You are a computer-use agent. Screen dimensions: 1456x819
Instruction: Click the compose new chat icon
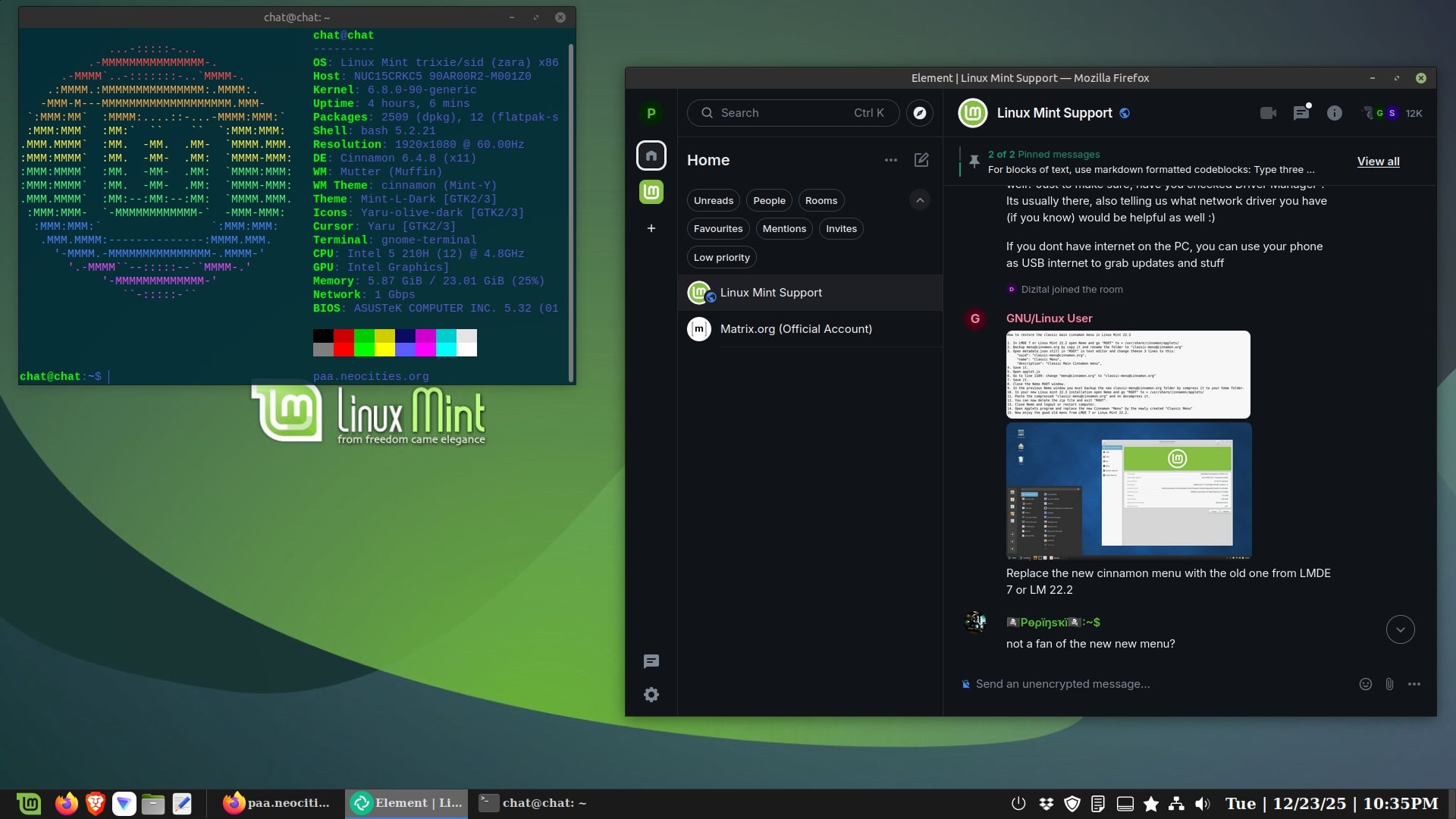click(921, 160)
